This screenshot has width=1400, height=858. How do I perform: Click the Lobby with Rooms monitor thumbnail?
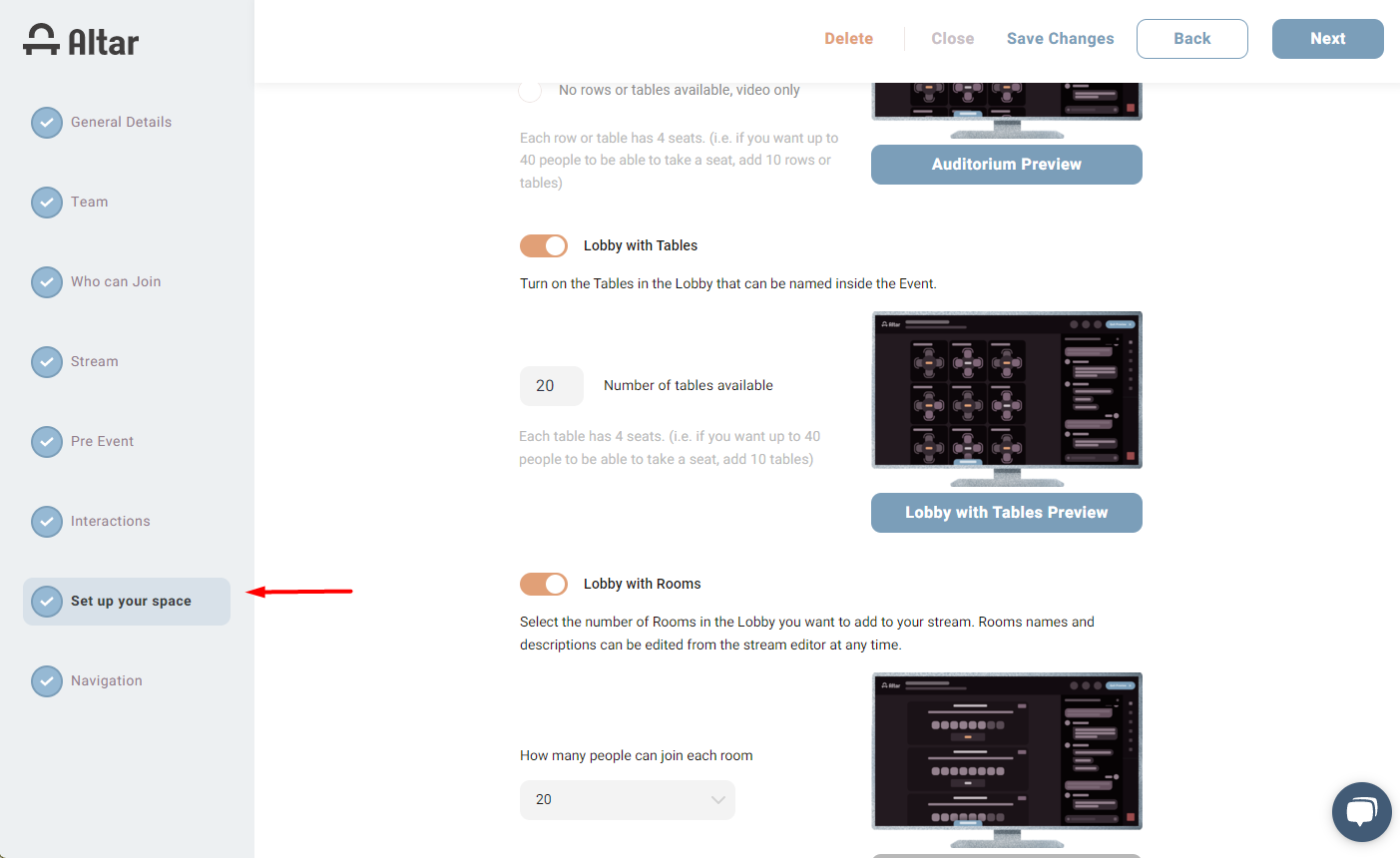pyautogui.click(x=1007, y=760)
